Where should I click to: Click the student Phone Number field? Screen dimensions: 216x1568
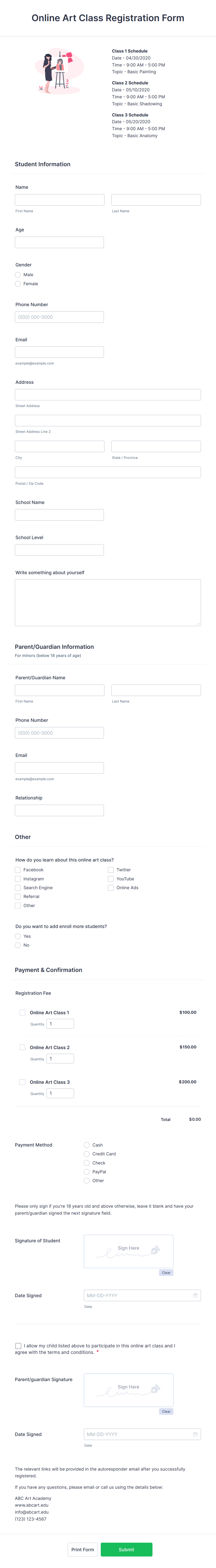59,317
